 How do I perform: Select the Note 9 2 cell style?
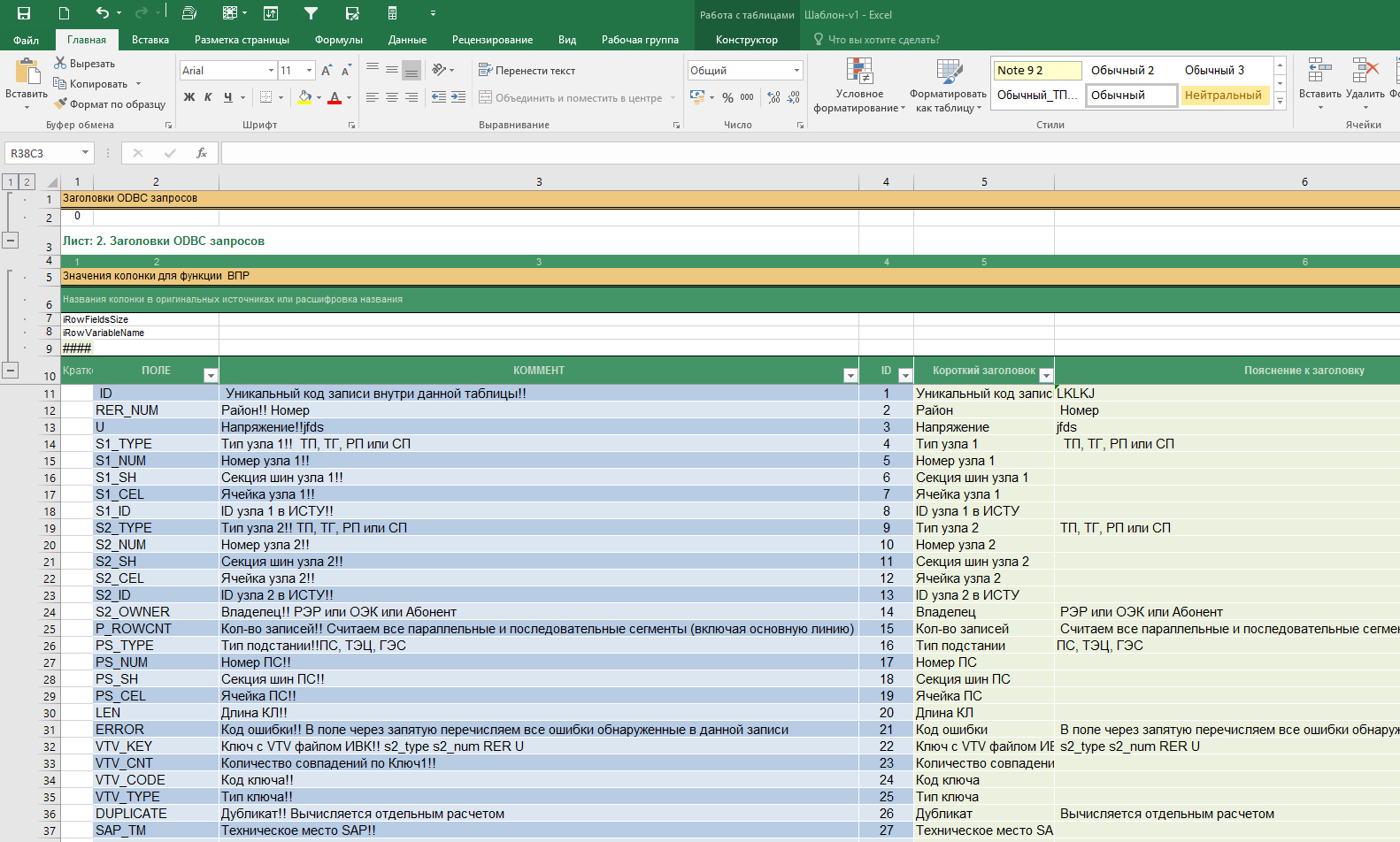point(1037,70)
